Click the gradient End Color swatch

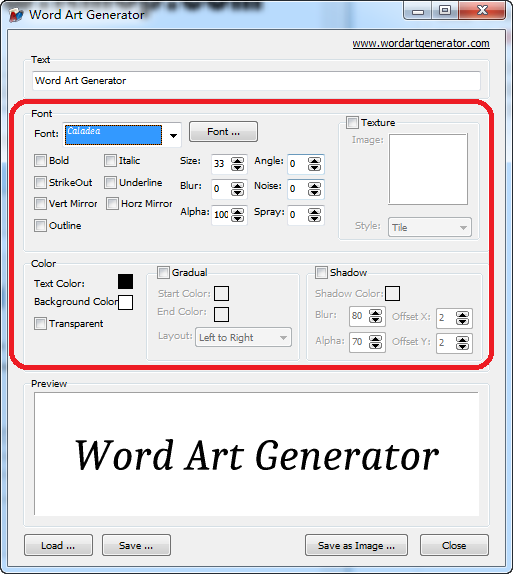tap(222, 314)
